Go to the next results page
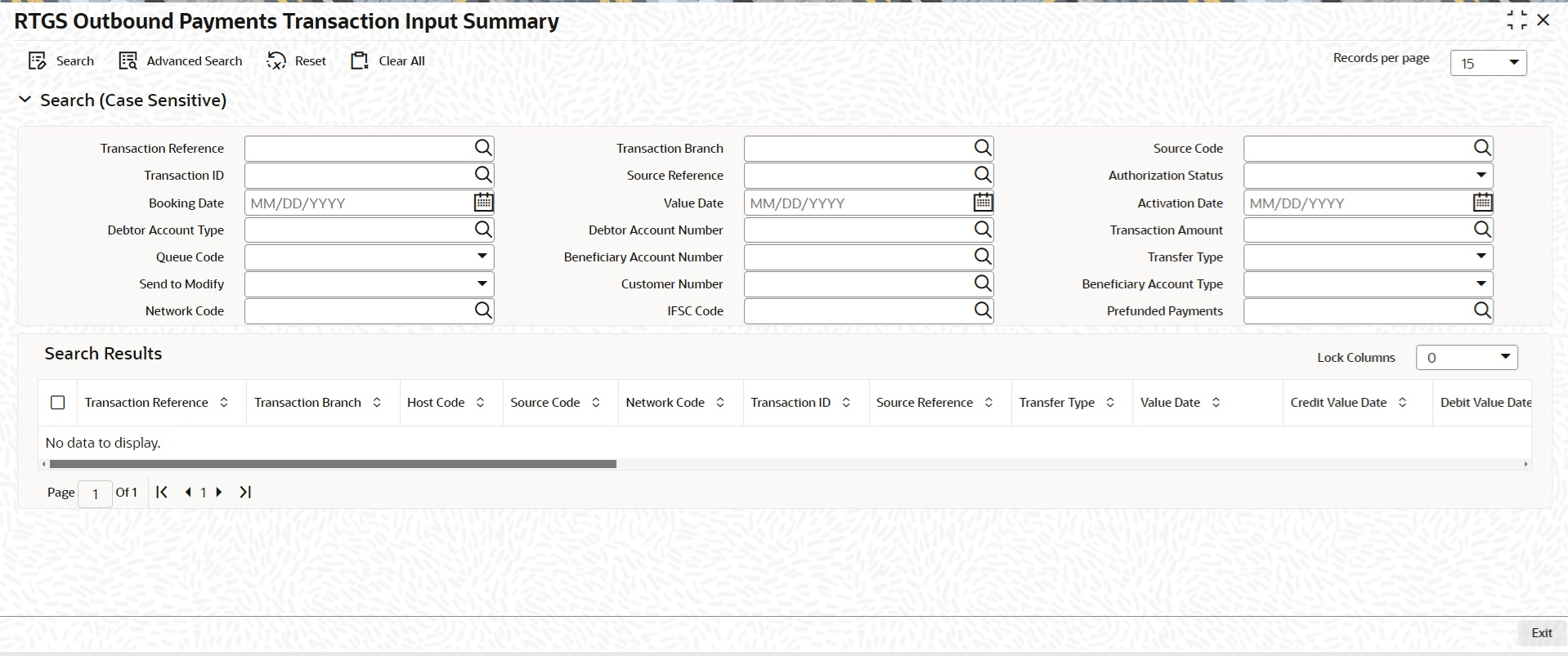The height and width of the screenshot is (656, 1568). pos(219,492)
